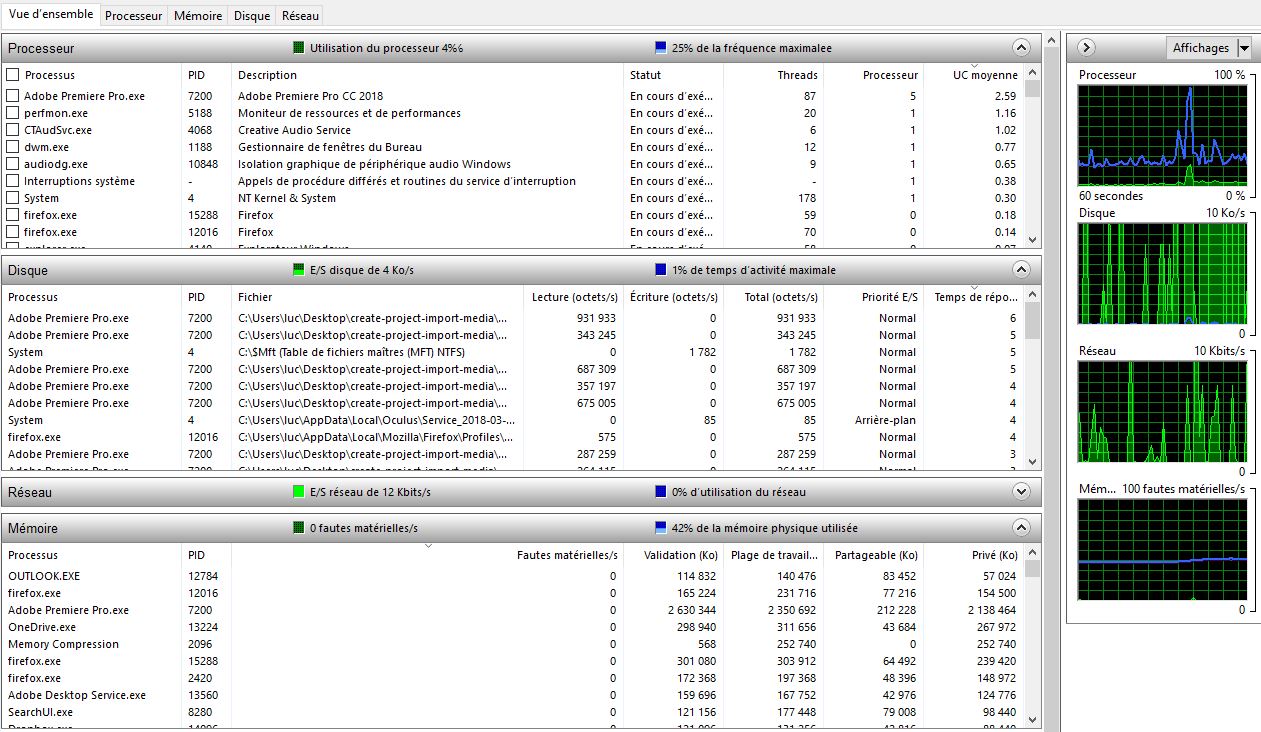Screen dimensions: 1261x732
Task: Click the Réseau activity graph
Action: [1162, 411]
